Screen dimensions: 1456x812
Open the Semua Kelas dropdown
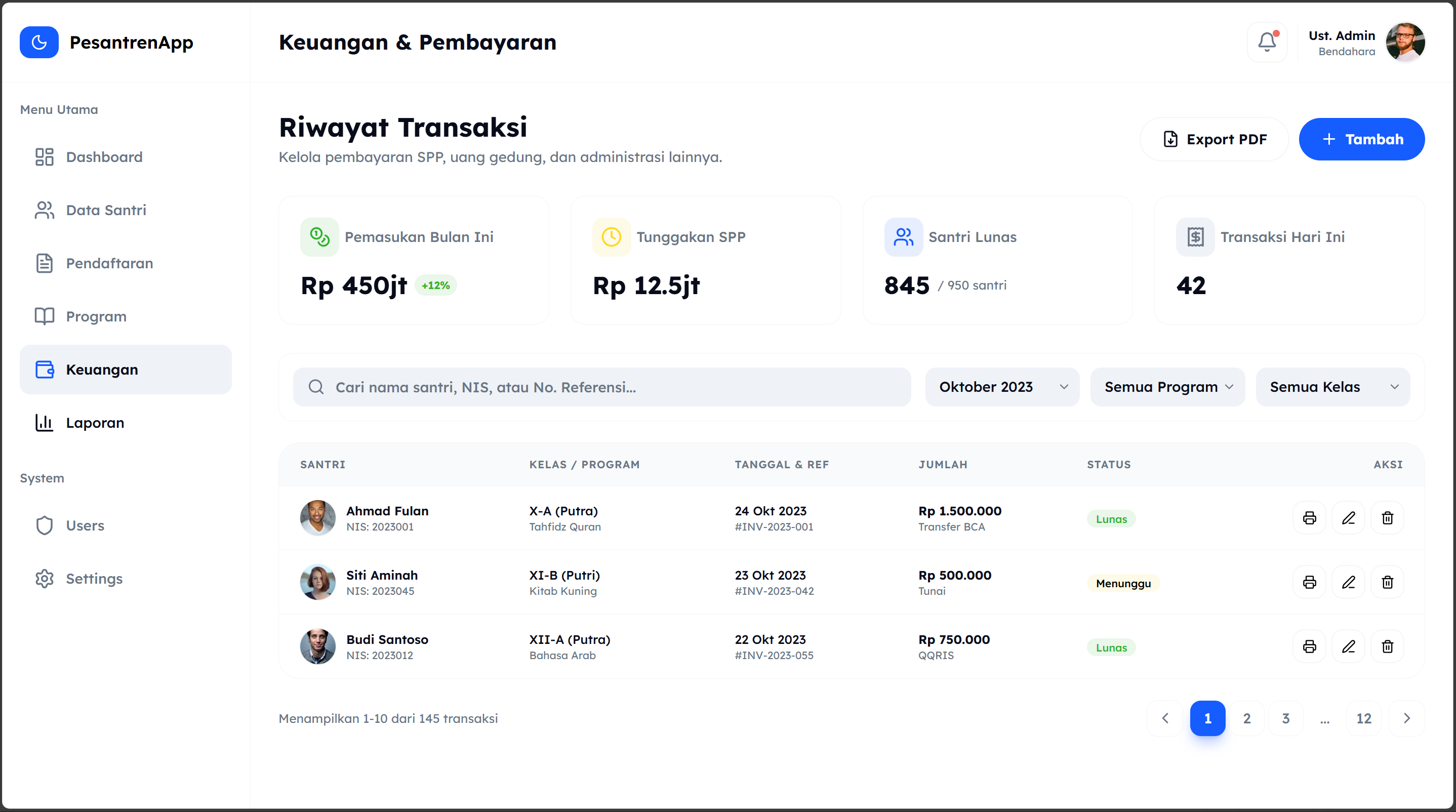coord(1332,387)
